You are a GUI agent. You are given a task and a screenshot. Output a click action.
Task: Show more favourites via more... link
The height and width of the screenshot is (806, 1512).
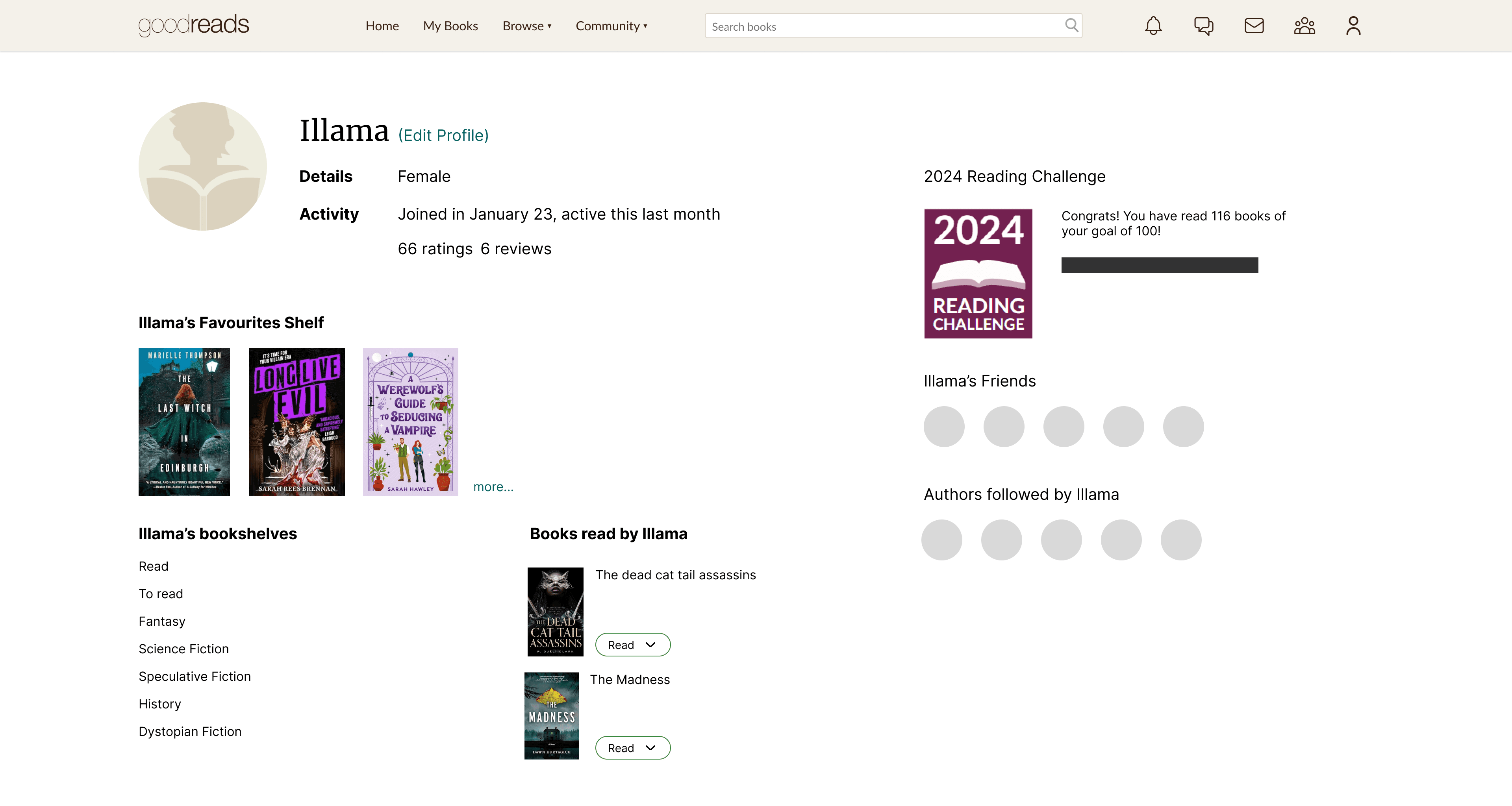tap(493, 487)
